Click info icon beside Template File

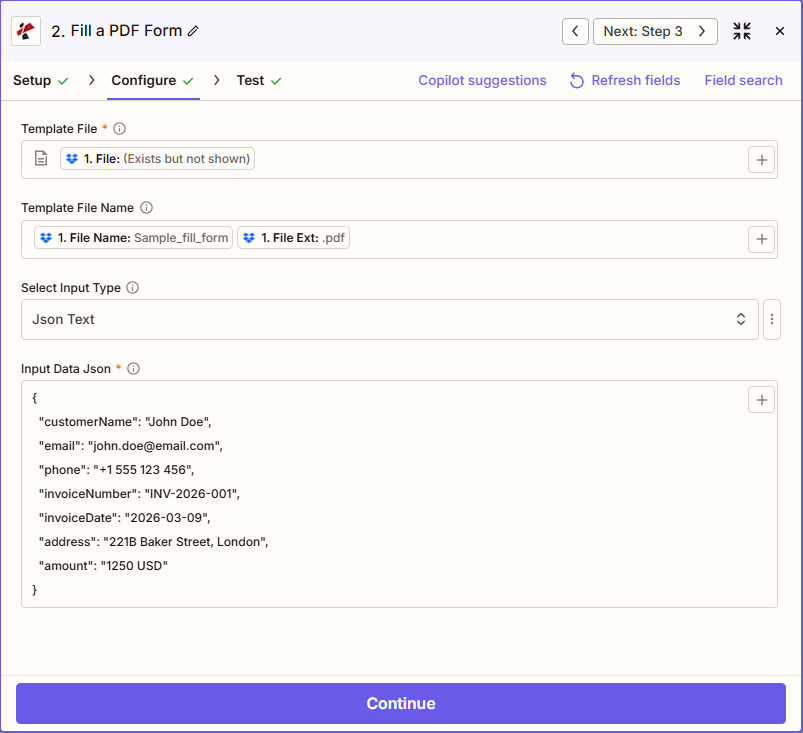click(x=120, y=129)
